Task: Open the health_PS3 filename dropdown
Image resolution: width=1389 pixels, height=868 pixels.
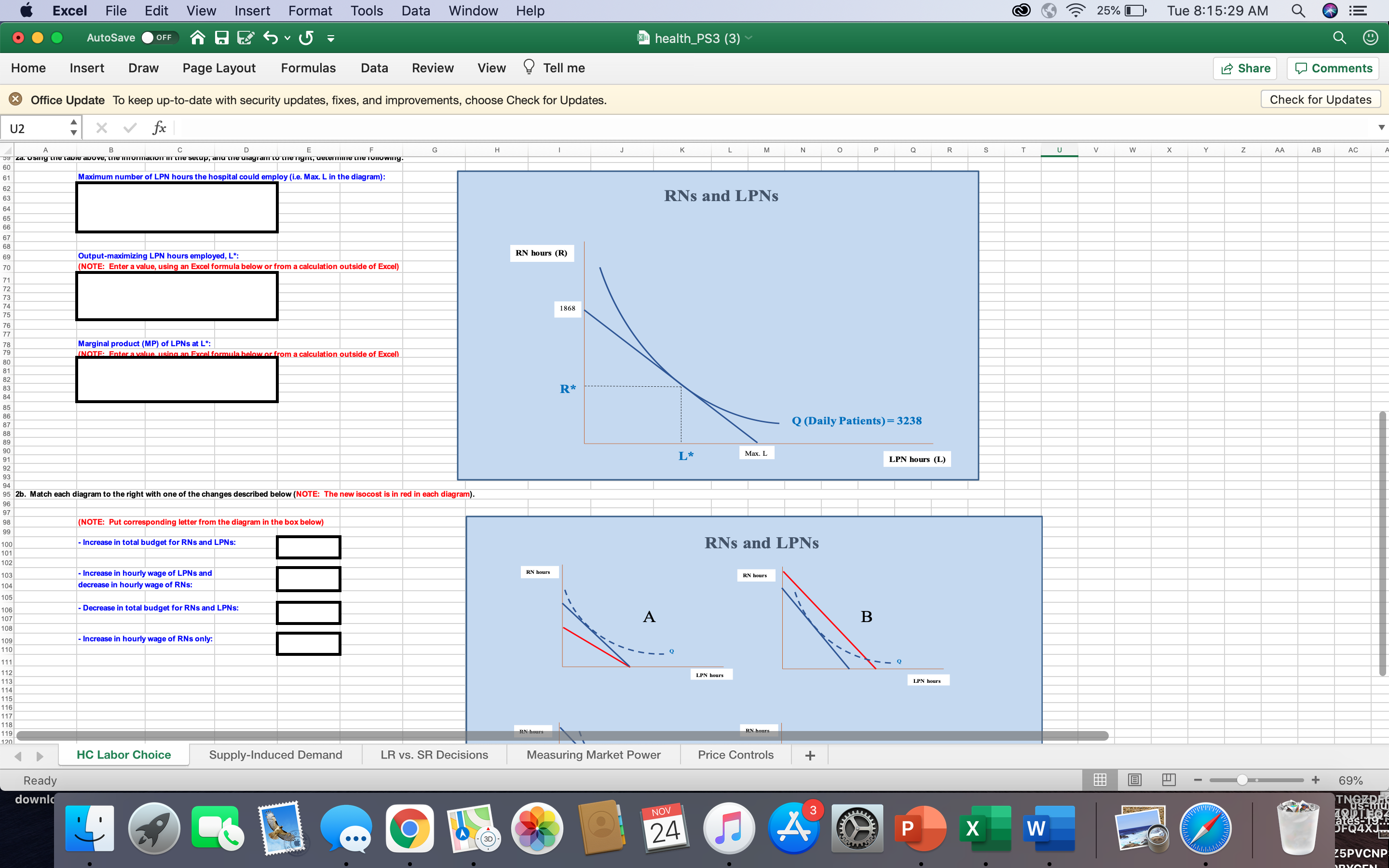Action: pos(749,38)
